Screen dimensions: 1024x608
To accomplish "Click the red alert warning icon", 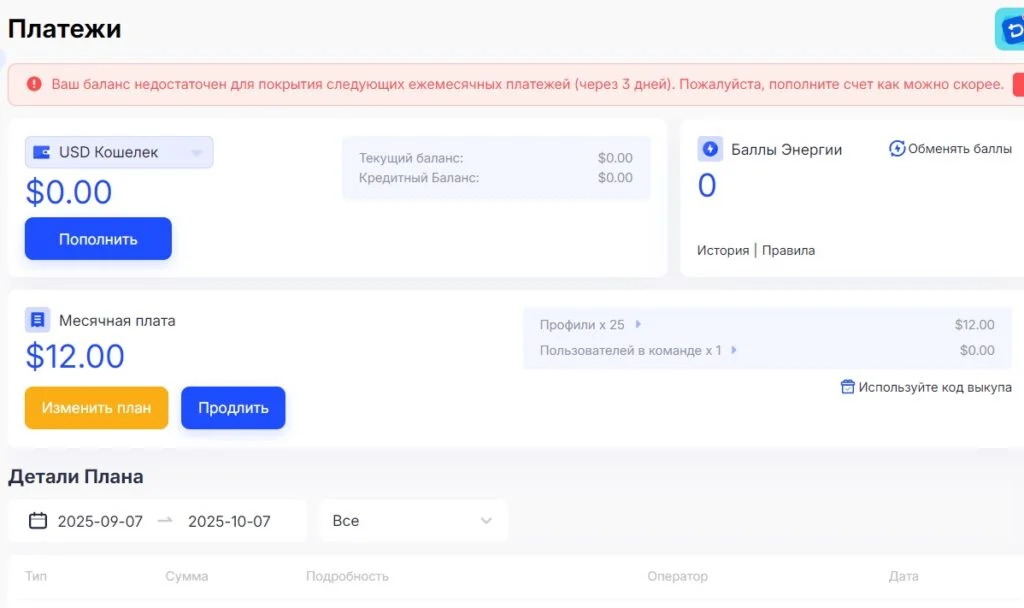I will click(x=34, y=84).
